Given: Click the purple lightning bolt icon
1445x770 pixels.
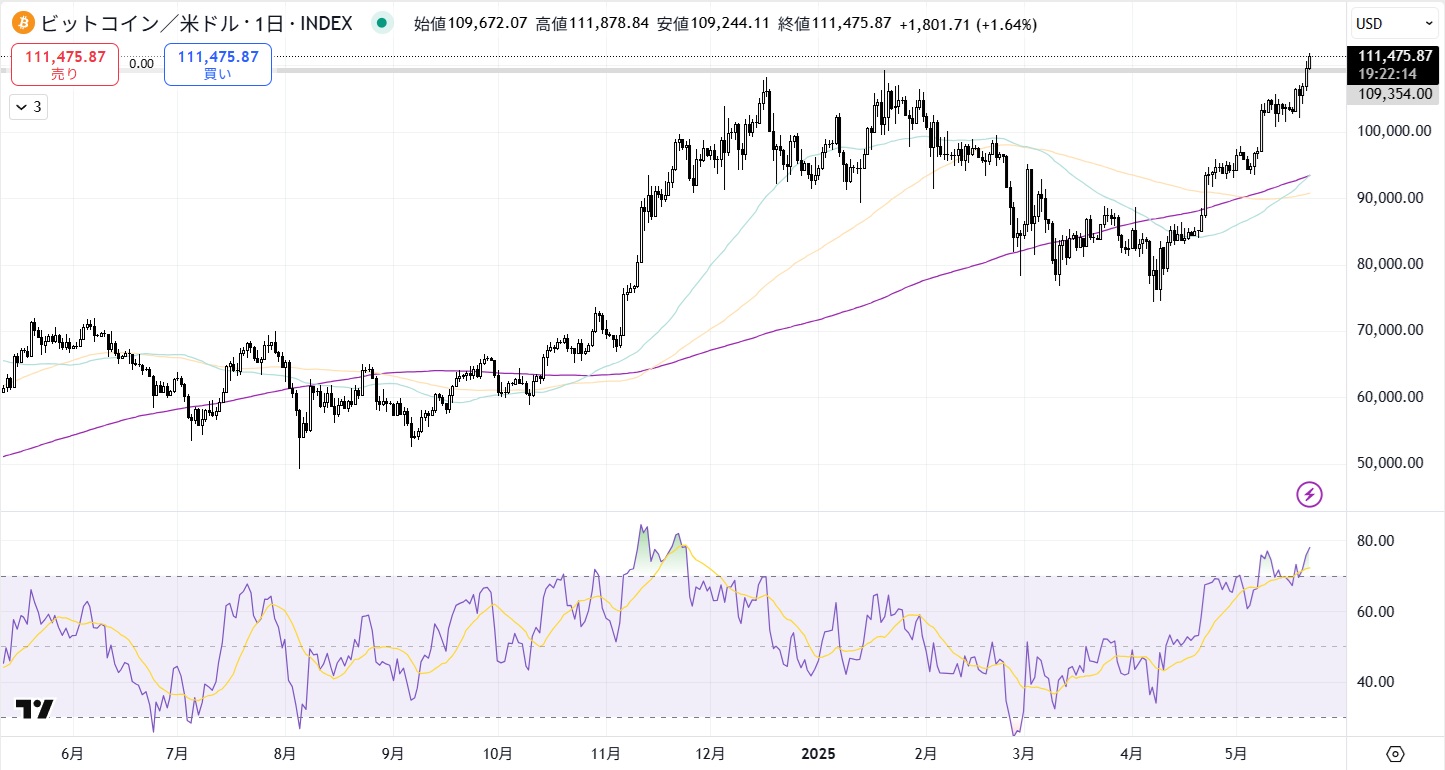Looking at the screenshot, I should pyautogui.click(x=1309, y=493).
